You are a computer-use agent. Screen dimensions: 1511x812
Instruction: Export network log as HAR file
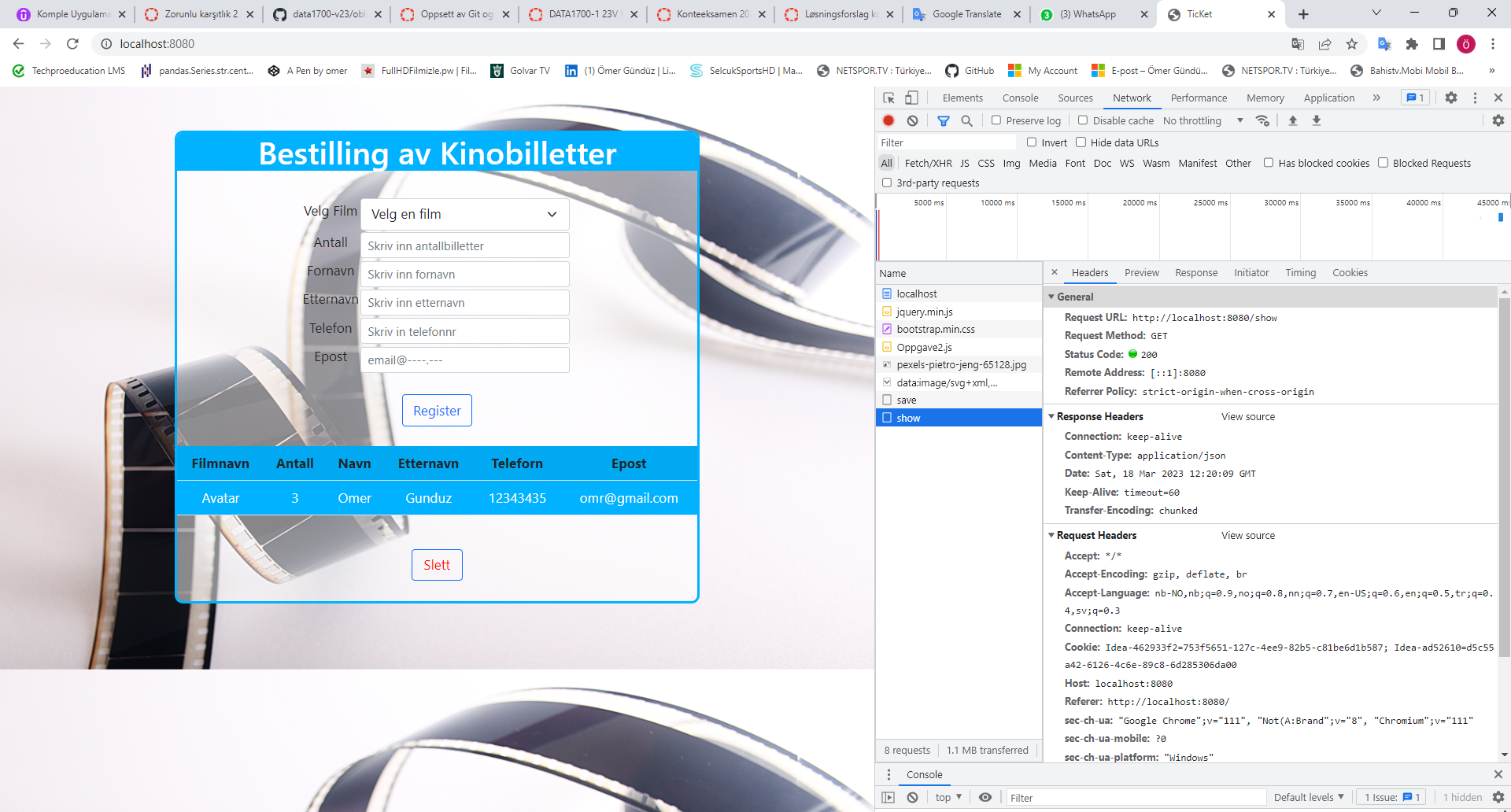(x=1317, y=120)
